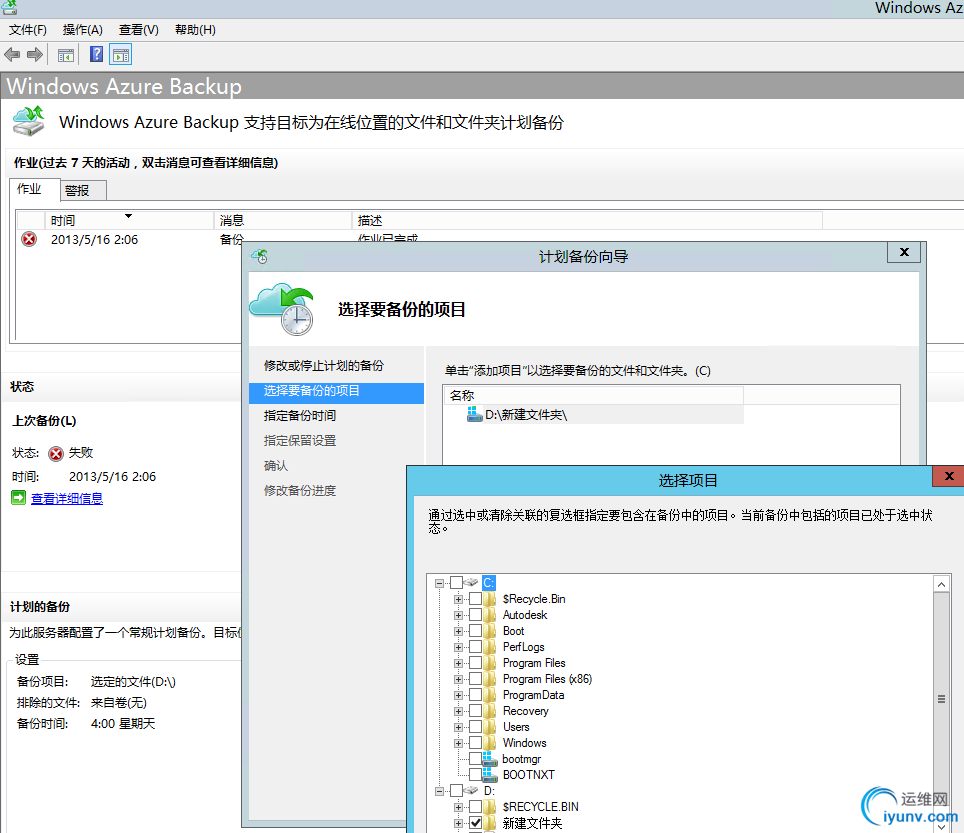This screenshot has width=964, height=833.
Task: Click the Boot folder icon
Action: click(x=490, y=631)
